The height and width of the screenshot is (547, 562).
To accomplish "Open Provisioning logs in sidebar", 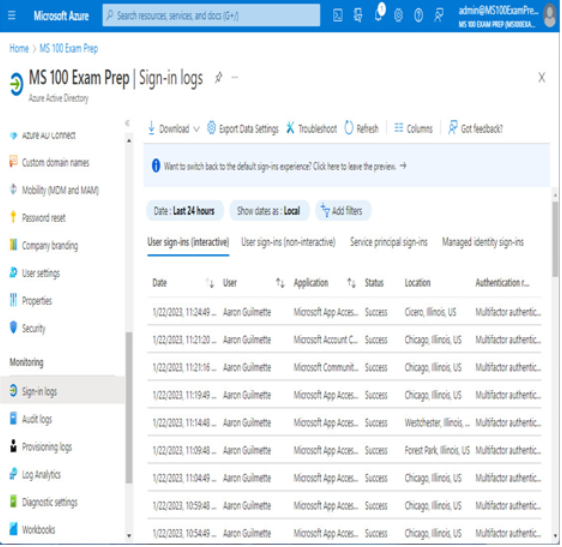I will pos(47,447).
